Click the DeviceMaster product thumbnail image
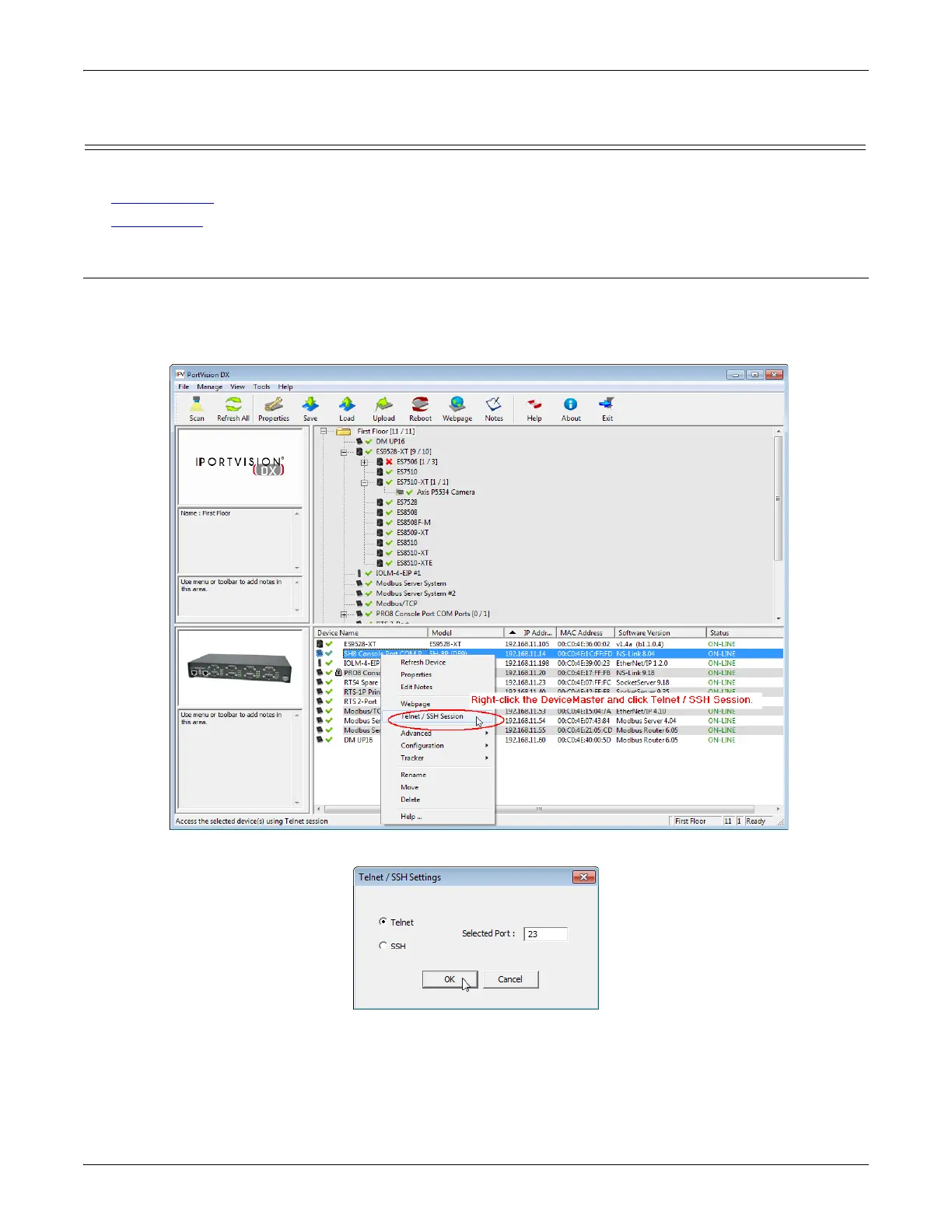The width and height of the screenshot is (952, 1232). point(240,668)
